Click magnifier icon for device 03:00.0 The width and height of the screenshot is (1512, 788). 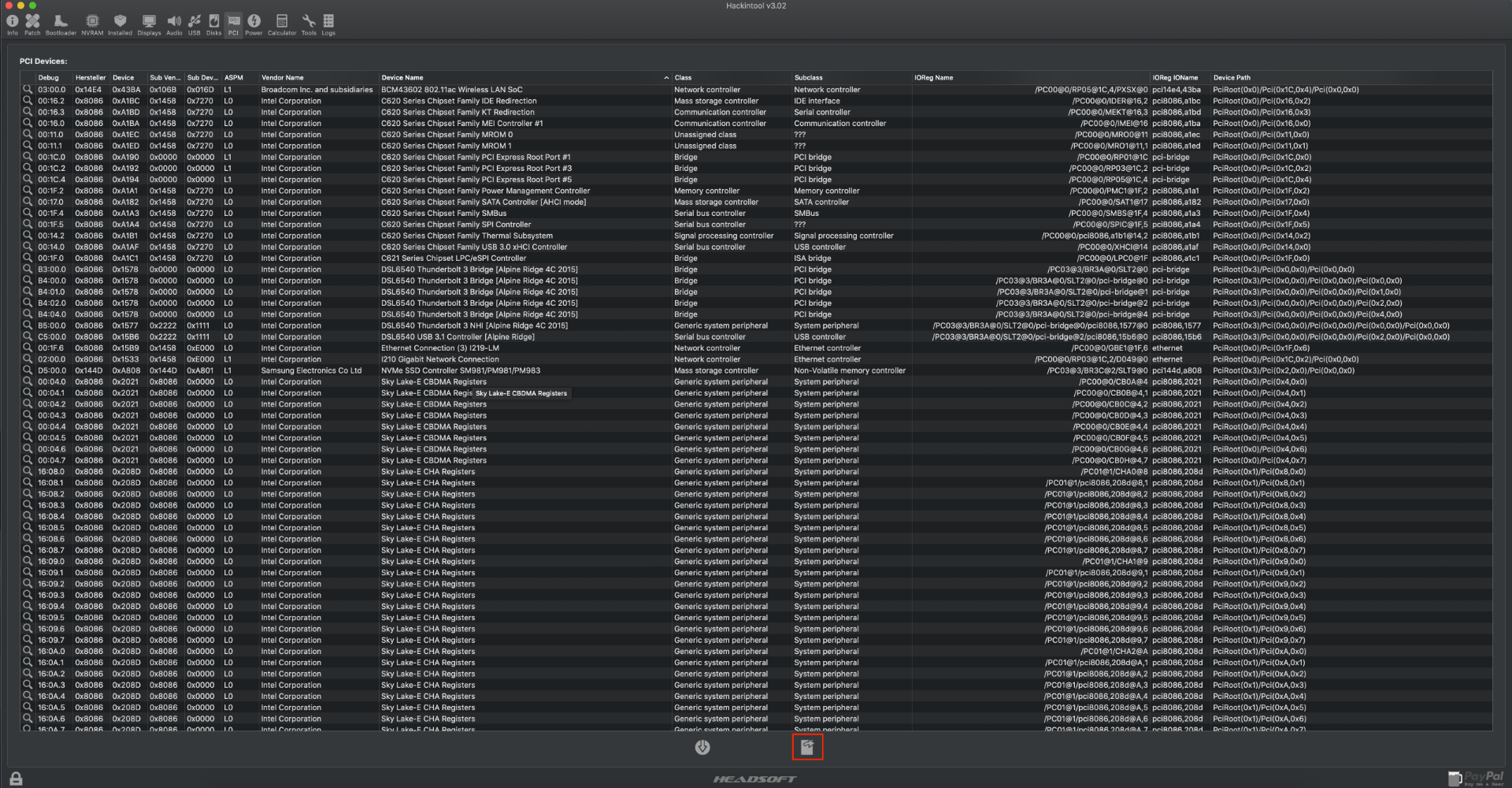pyautogui.click(x=28, y=90)
